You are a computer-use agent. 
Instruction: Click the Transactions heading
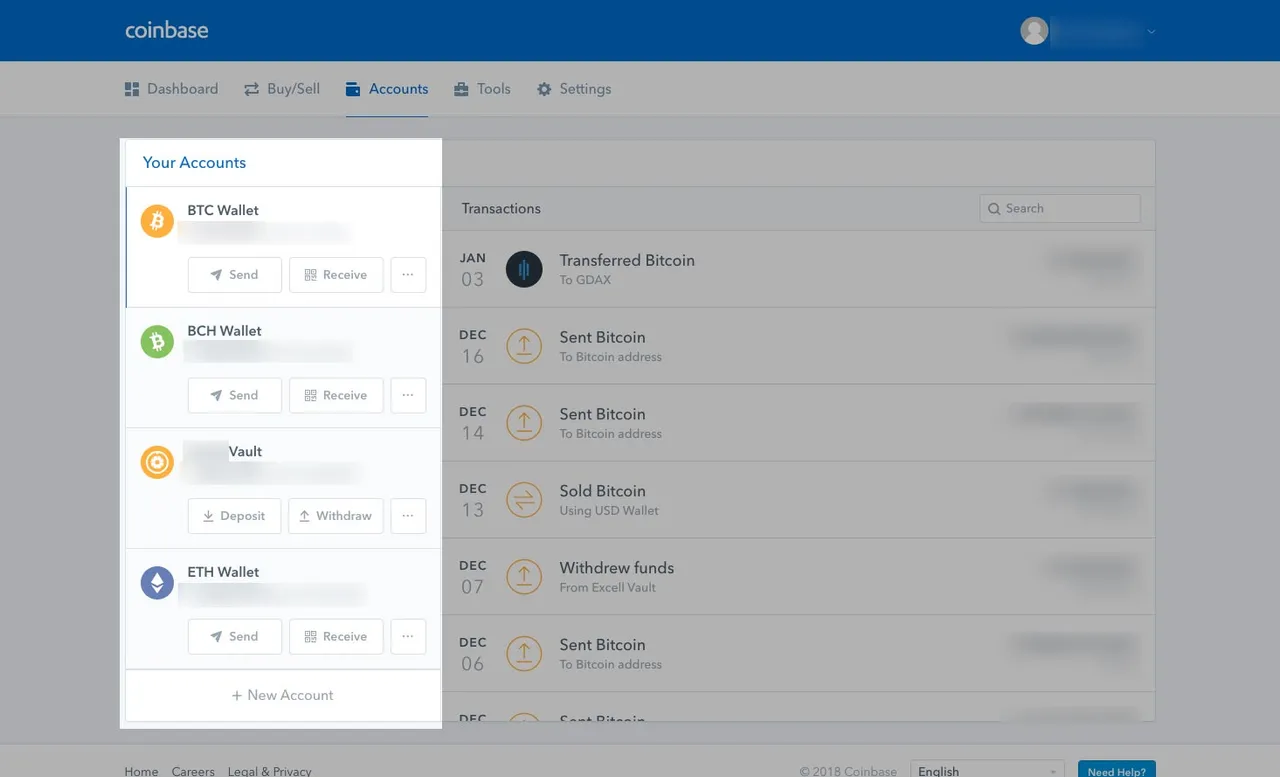pos(501,208)
